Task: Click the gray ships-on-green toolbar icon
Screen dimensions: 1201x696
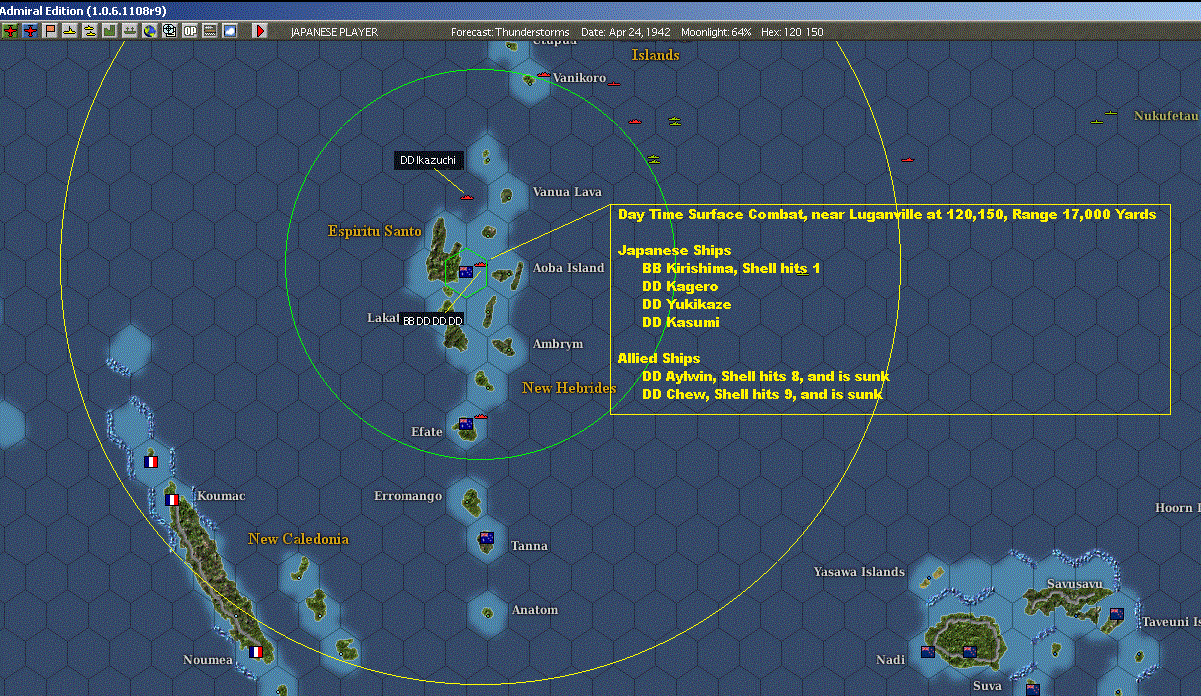Action: click(x=129, y=31)
